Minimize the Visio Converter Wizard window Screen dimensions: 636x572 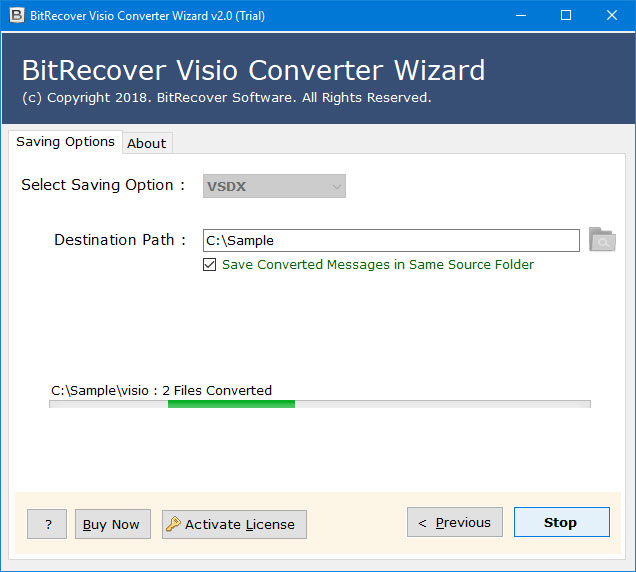click(521, 15)
